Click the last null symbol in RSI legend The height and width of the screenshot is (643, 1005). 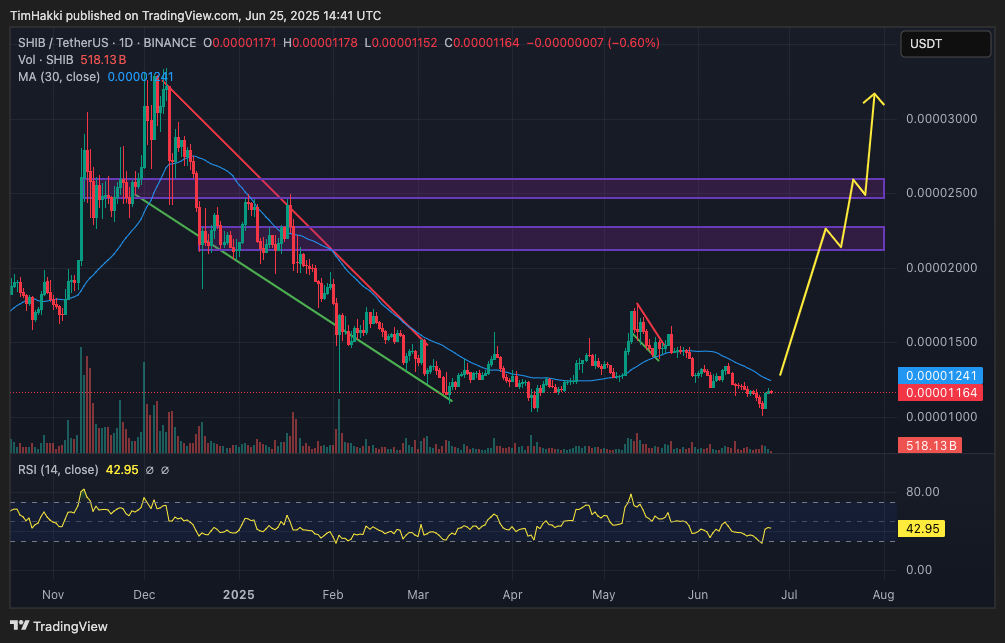click(165, 470)
